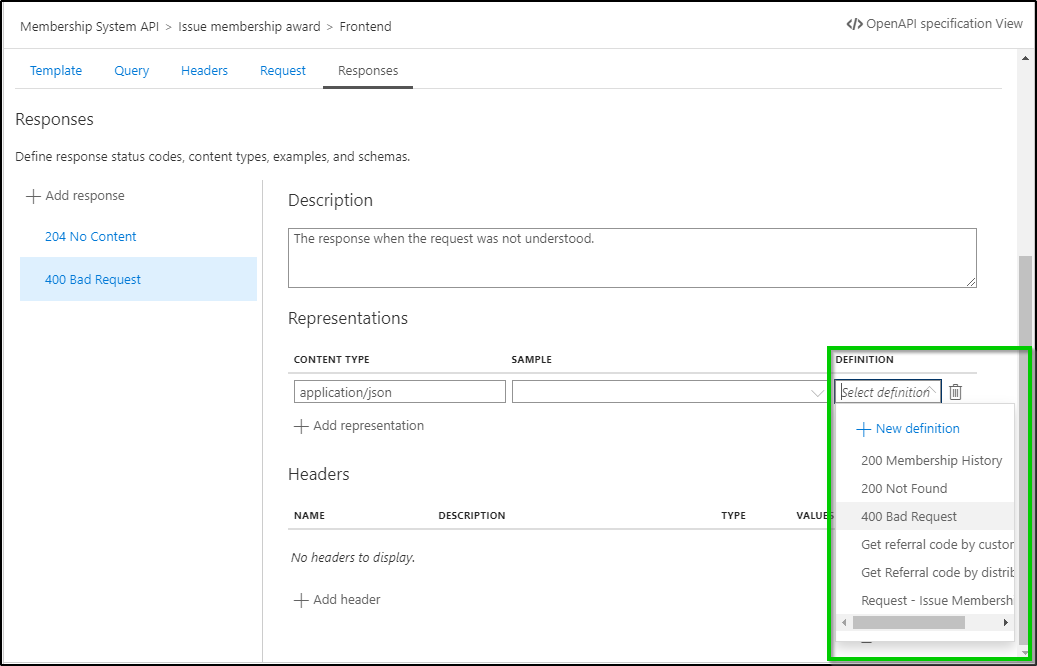This screenshot has height=666, width=1037.
Task: Click the right arrow on the definition list scrollbar
Action: click(1005, 622)
